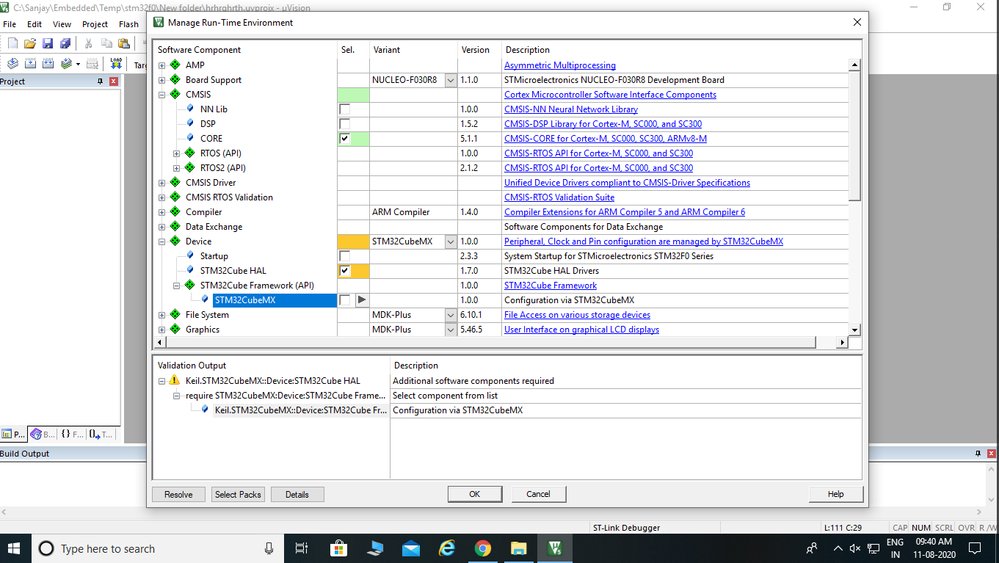Viewport: 999px width, 563px height.
Task: Open the Edit menu
Action: pos(34,24)
